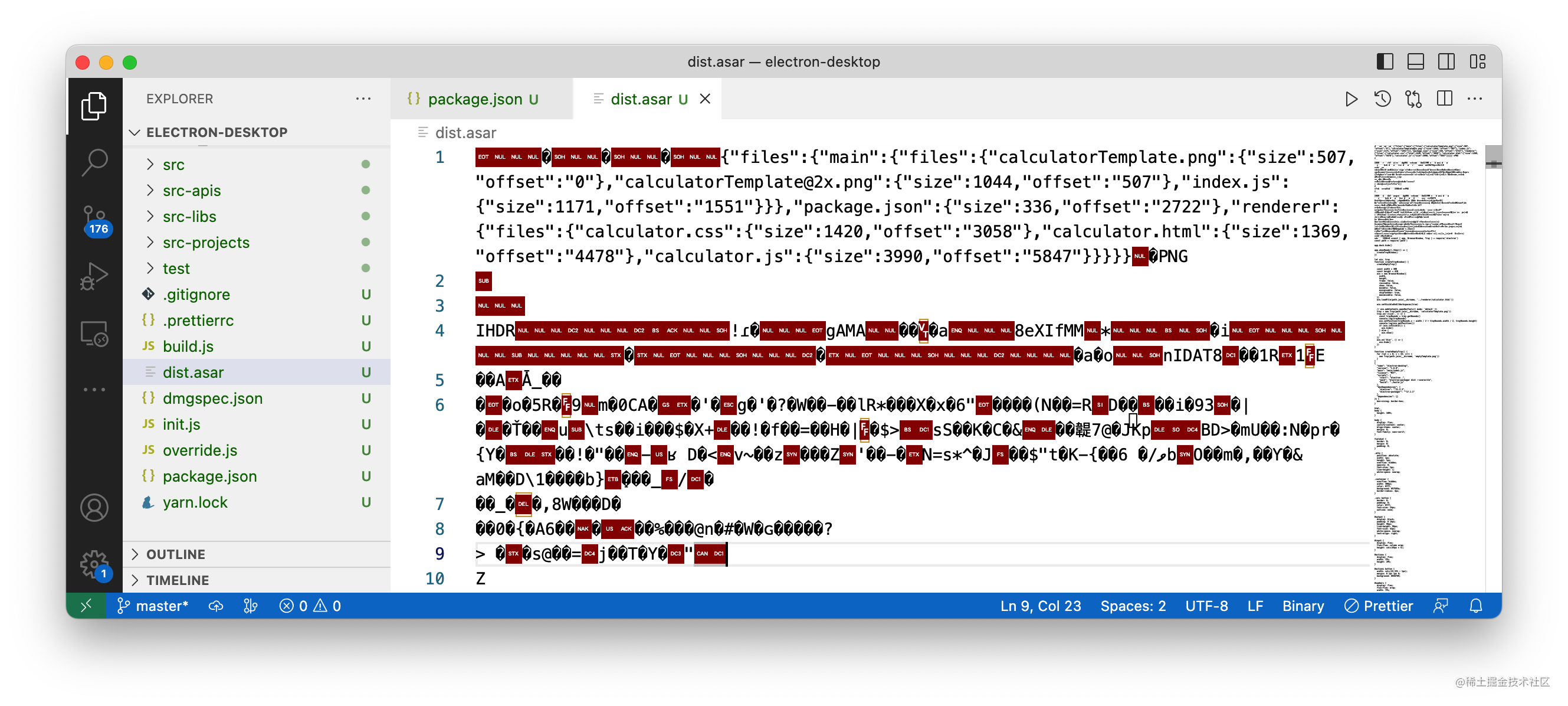
Task: Run the file with play icon
Action: [1351, 99]
